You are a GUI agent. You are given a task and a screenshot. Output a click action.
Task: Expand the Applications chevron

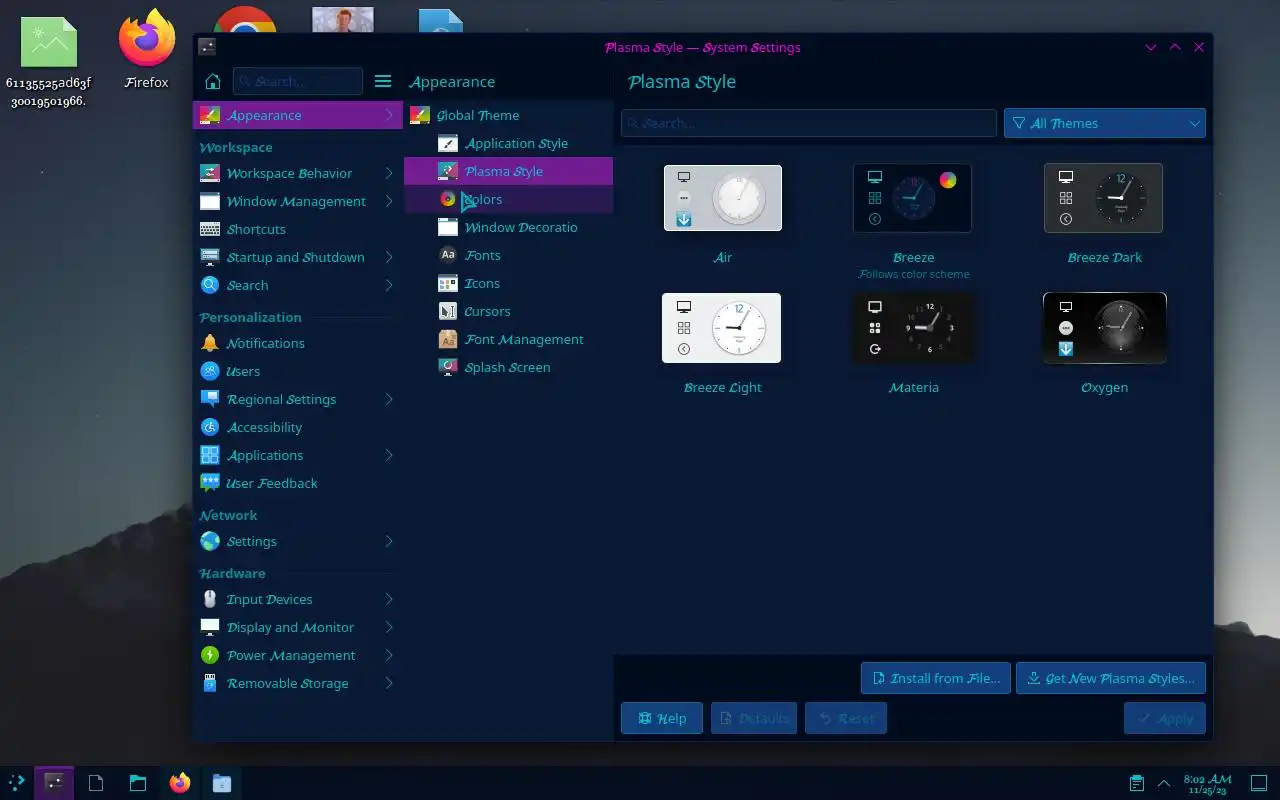(x=389, y=455)
